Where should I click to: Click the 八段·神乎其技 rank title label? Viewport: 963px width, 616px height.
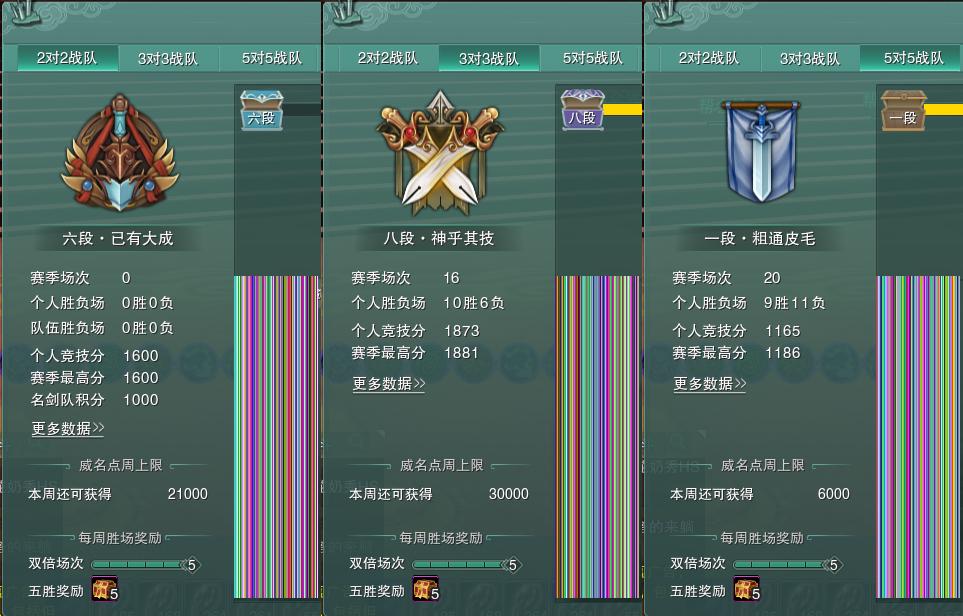tap(439, 238)
